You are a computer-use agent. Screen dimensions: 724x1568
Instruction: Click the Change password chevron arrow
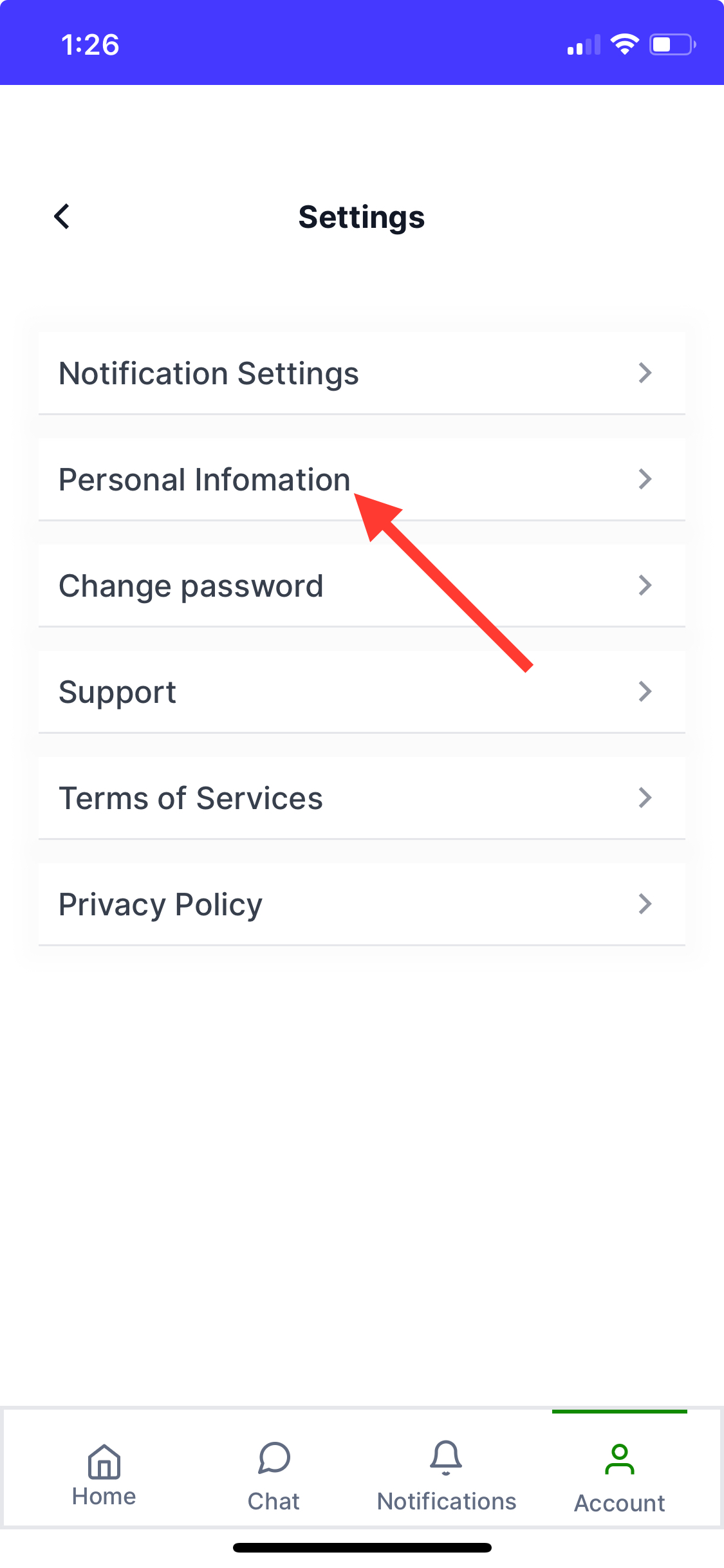pos(645,585)
